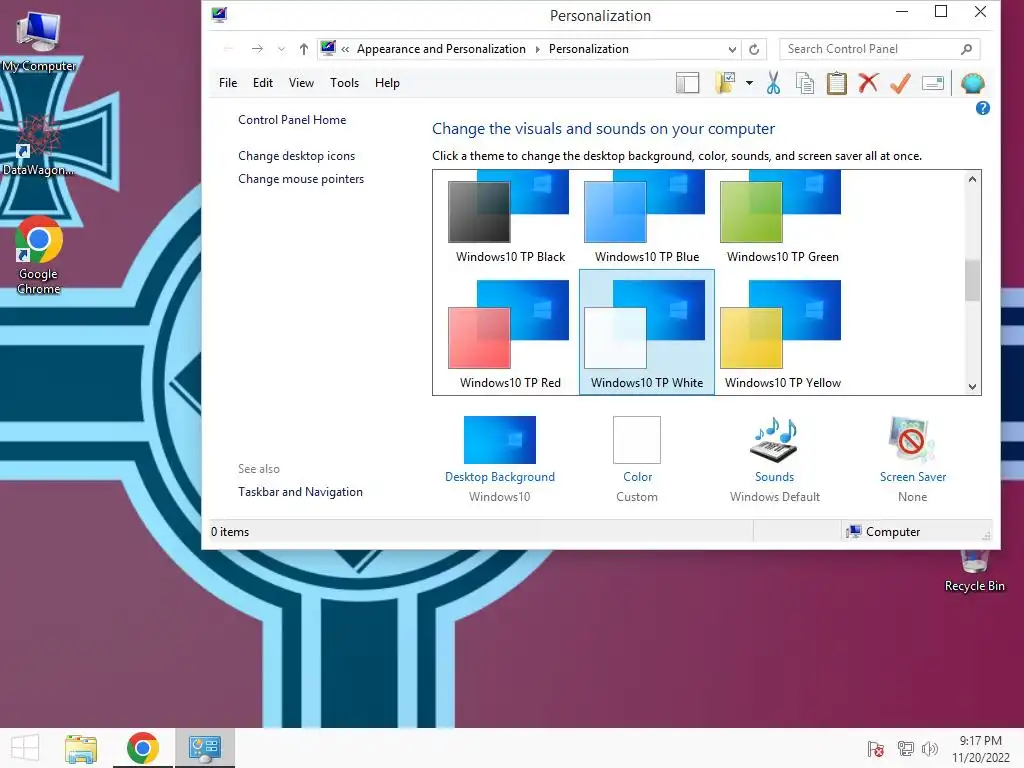This screenshot has width=1024, height=768.
Task: Select the Recycle Bin desktop icon
Action: [974, 572]
